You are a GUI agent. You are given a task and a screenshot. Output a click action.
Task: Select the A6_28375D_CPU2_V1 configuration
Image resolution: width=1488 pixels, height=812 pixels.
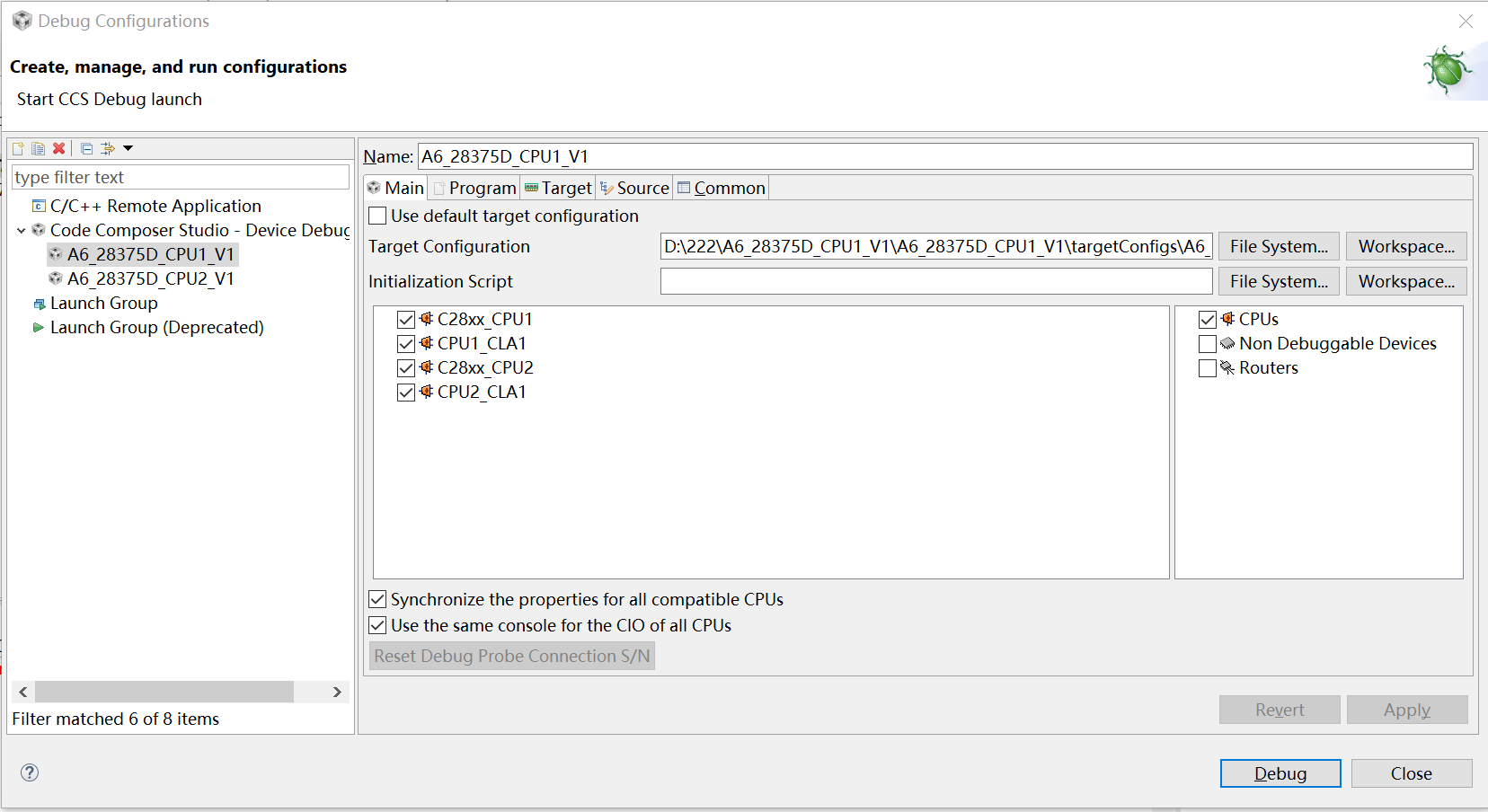150,279
